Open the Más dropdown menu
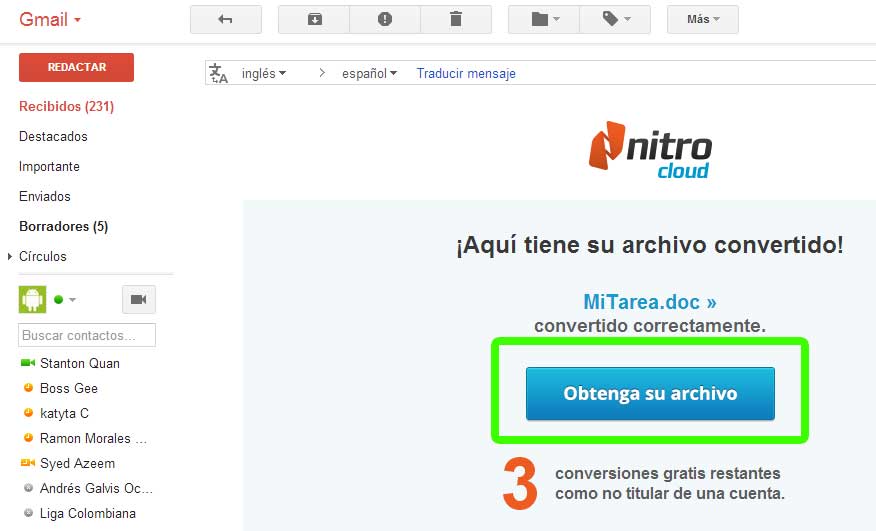The image size is (876, 531). (x=703, y=20)
